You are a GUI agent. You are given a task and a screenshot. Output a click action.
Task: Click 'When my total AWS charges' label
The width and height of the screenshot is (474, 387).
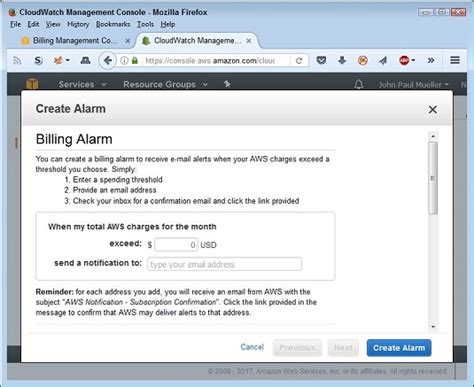(x=132, y=227)
